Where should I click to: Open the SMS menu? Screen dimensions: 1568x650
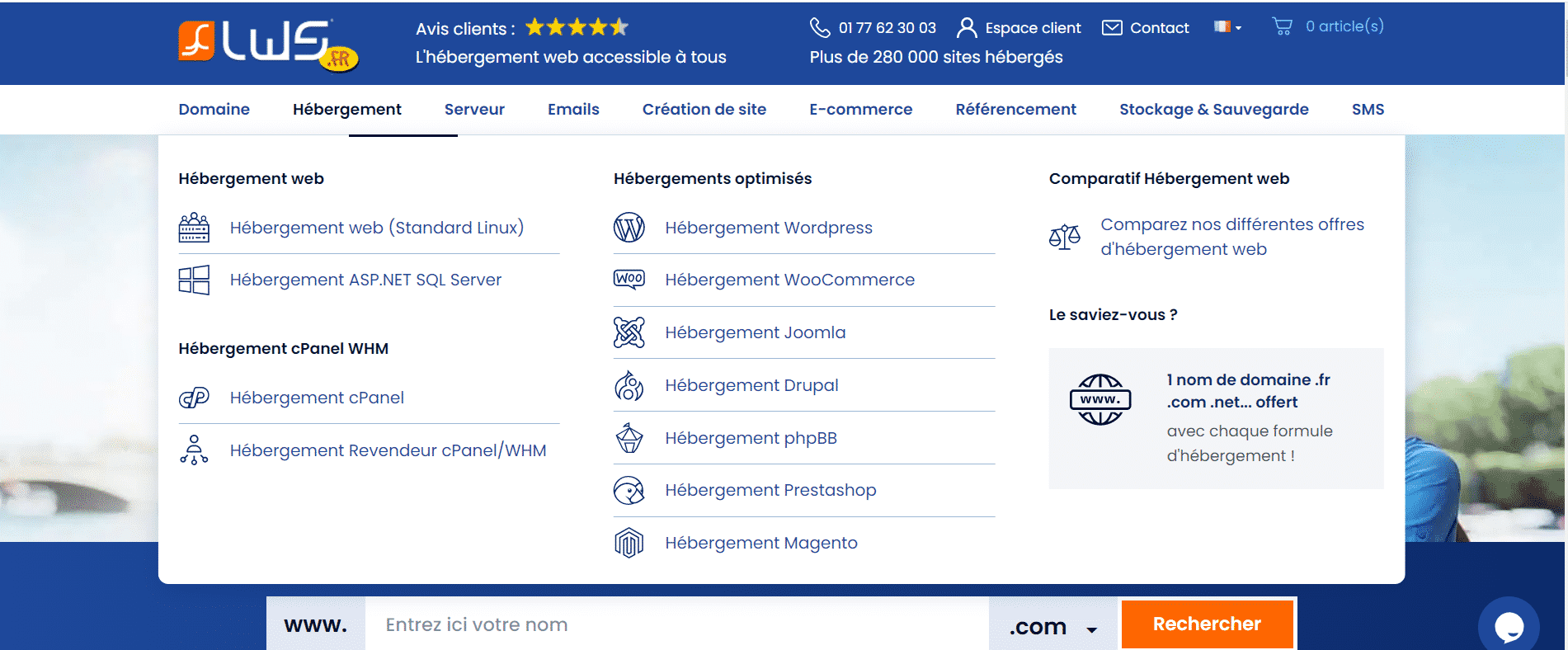1368,109
